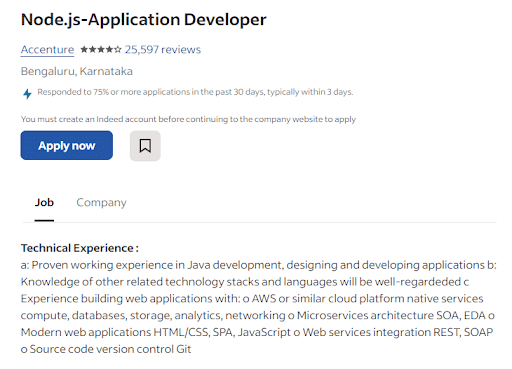Click the Bengaluru, Karnataka location text

pos(77,71)
